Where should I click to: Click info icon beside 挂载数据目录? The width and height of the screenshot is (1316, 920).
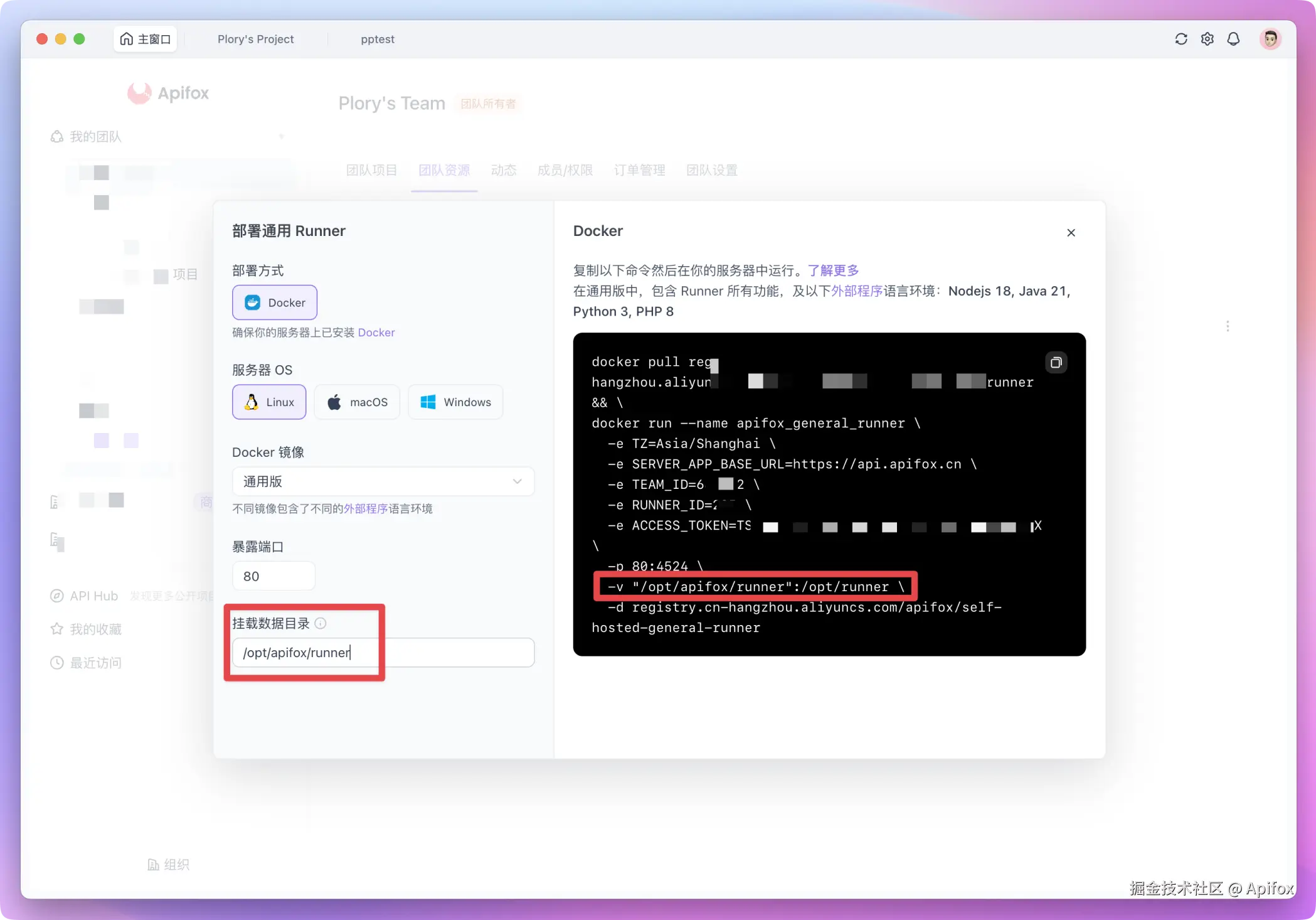click(321, 623)
